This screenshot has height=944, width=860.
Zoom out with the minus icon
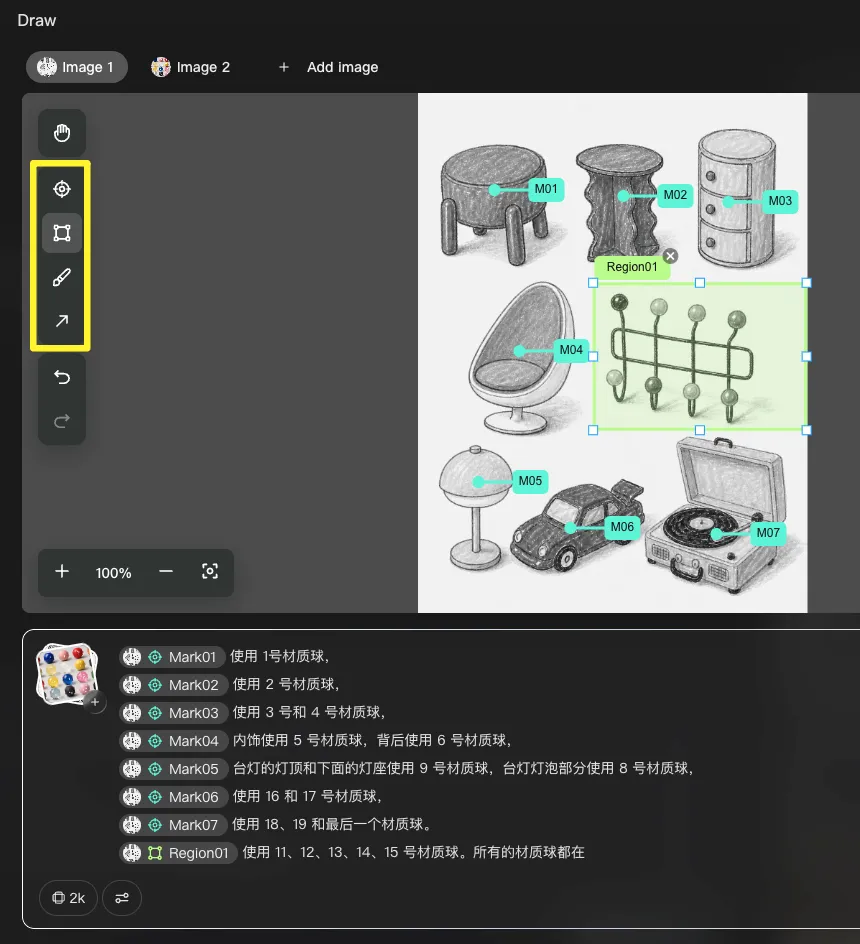tap(166, 571)
